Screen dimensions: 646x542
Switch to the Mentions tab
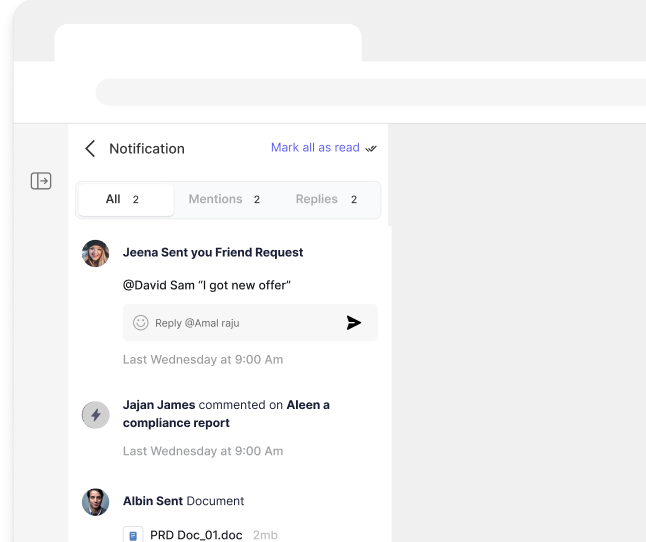coord(225,199)
